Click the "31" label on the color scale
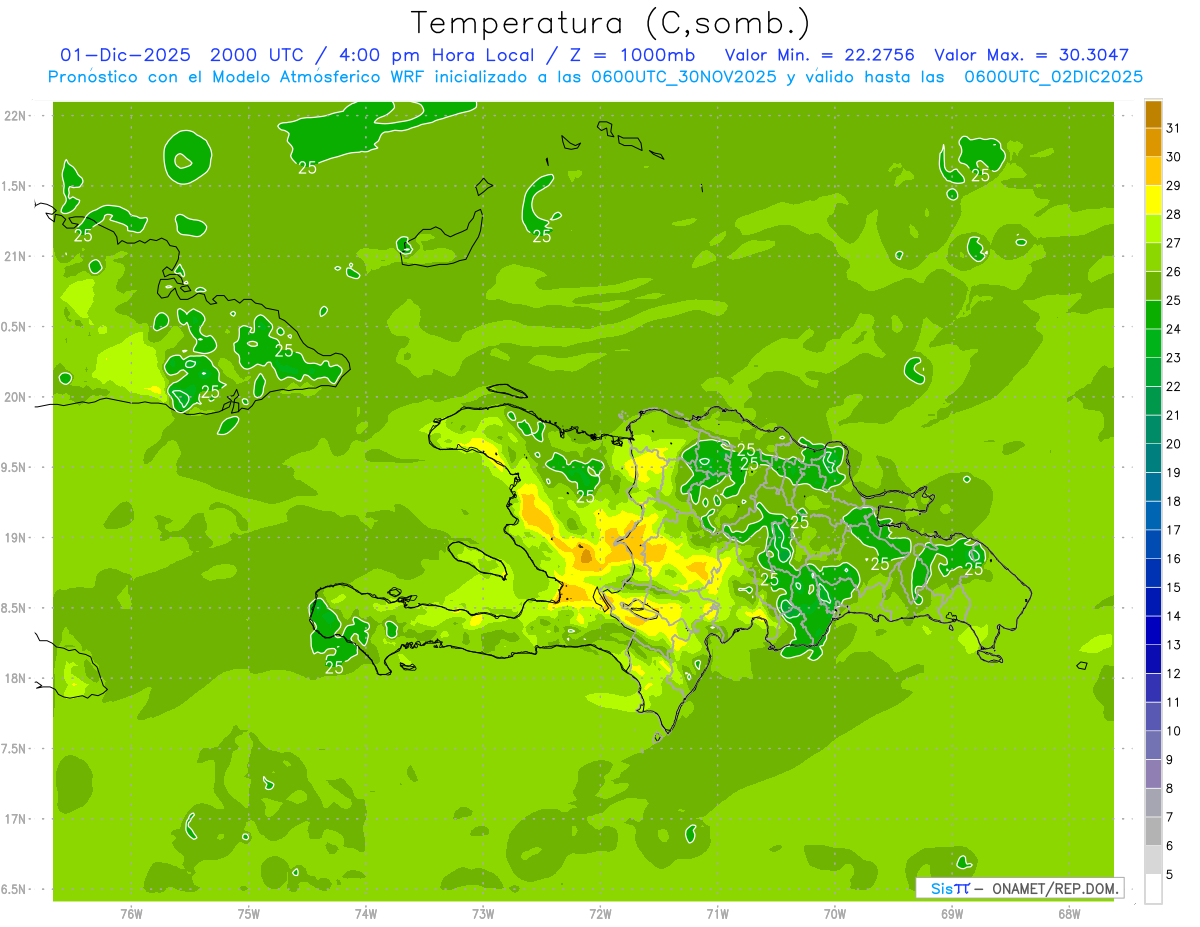 click(1174, 128)
